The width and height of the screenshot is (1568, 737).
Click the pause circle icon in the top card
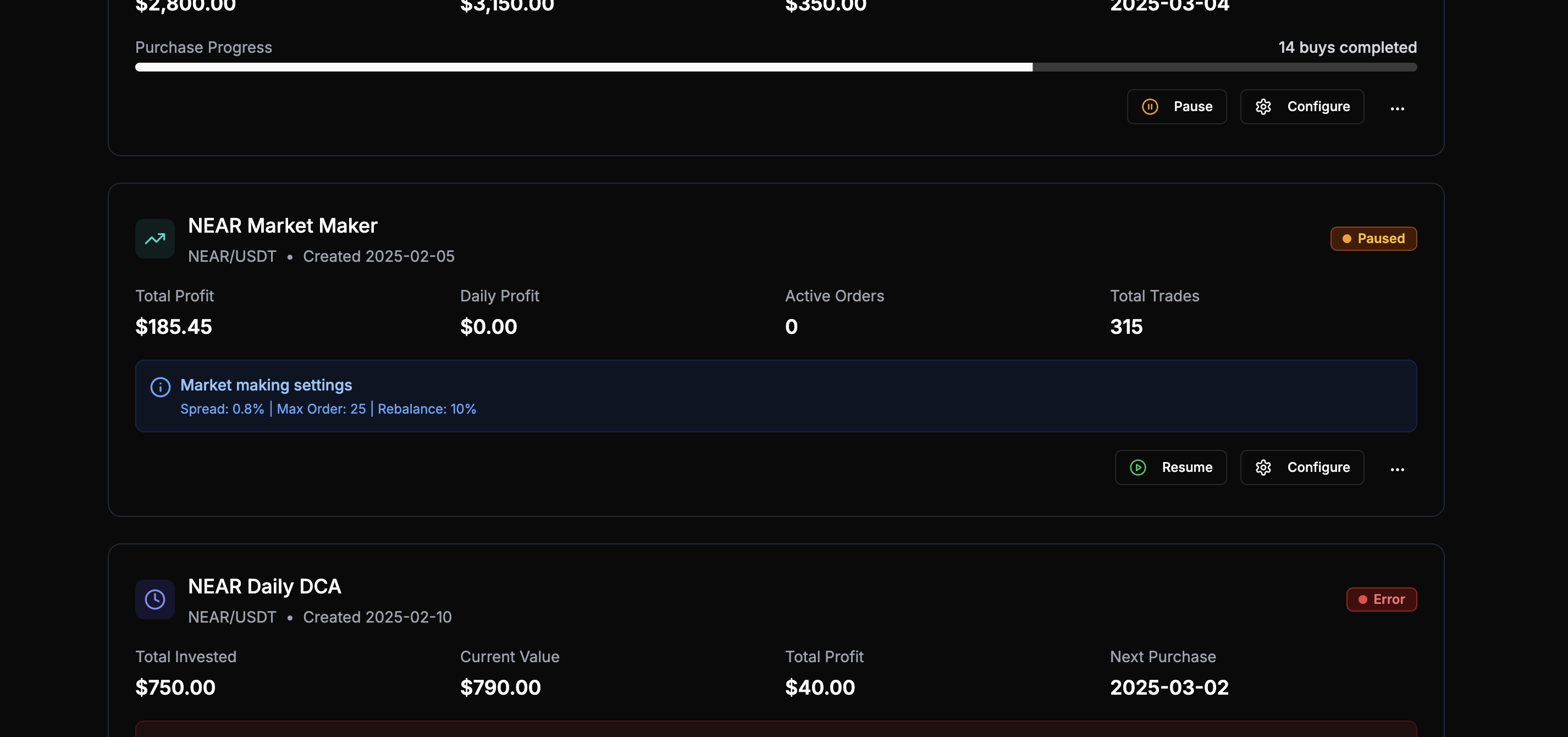(x=1150, y=107)
